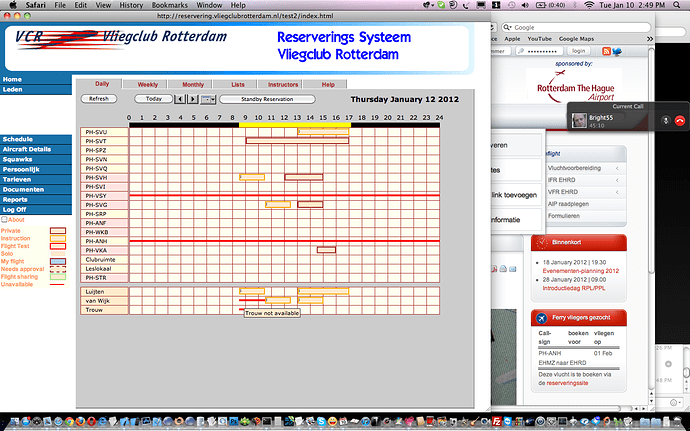The width and height of the screenshot is (690, 431).
Task: Click Log Off in the sidebar
Action: pos(36,210)
